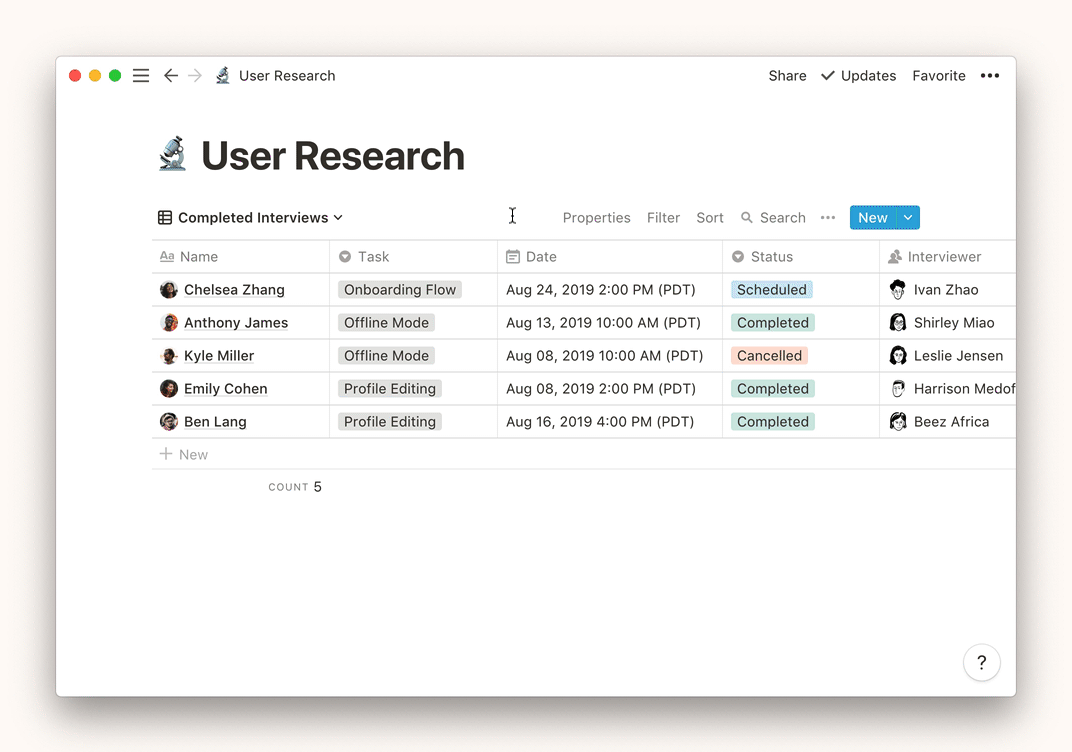The width and height of the screenshot is (1072, 752).
Task: Open the Properties menu
Action: coord(596,218)
